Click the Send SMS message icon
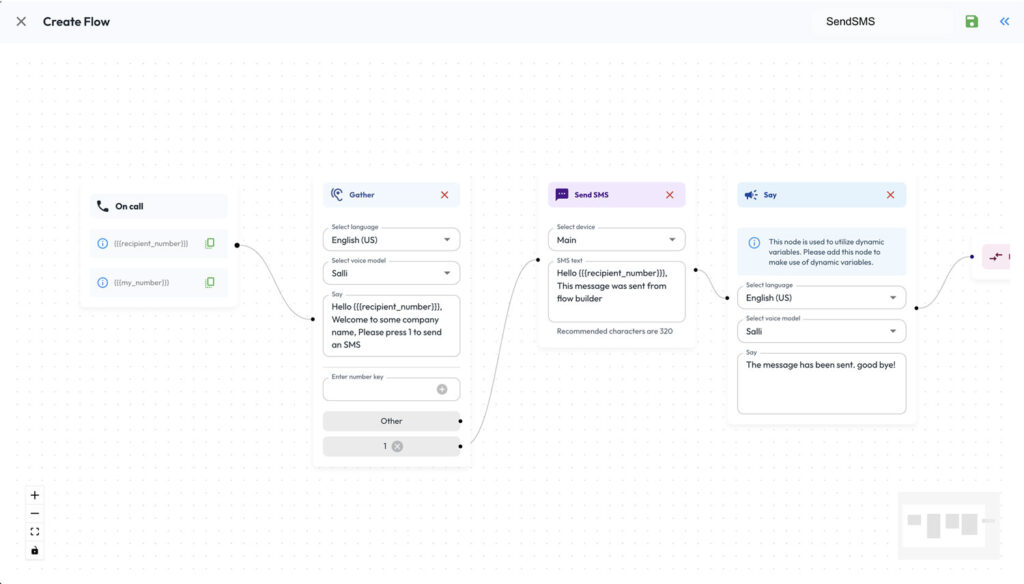 pyautogui.click(x=561, y=194)
